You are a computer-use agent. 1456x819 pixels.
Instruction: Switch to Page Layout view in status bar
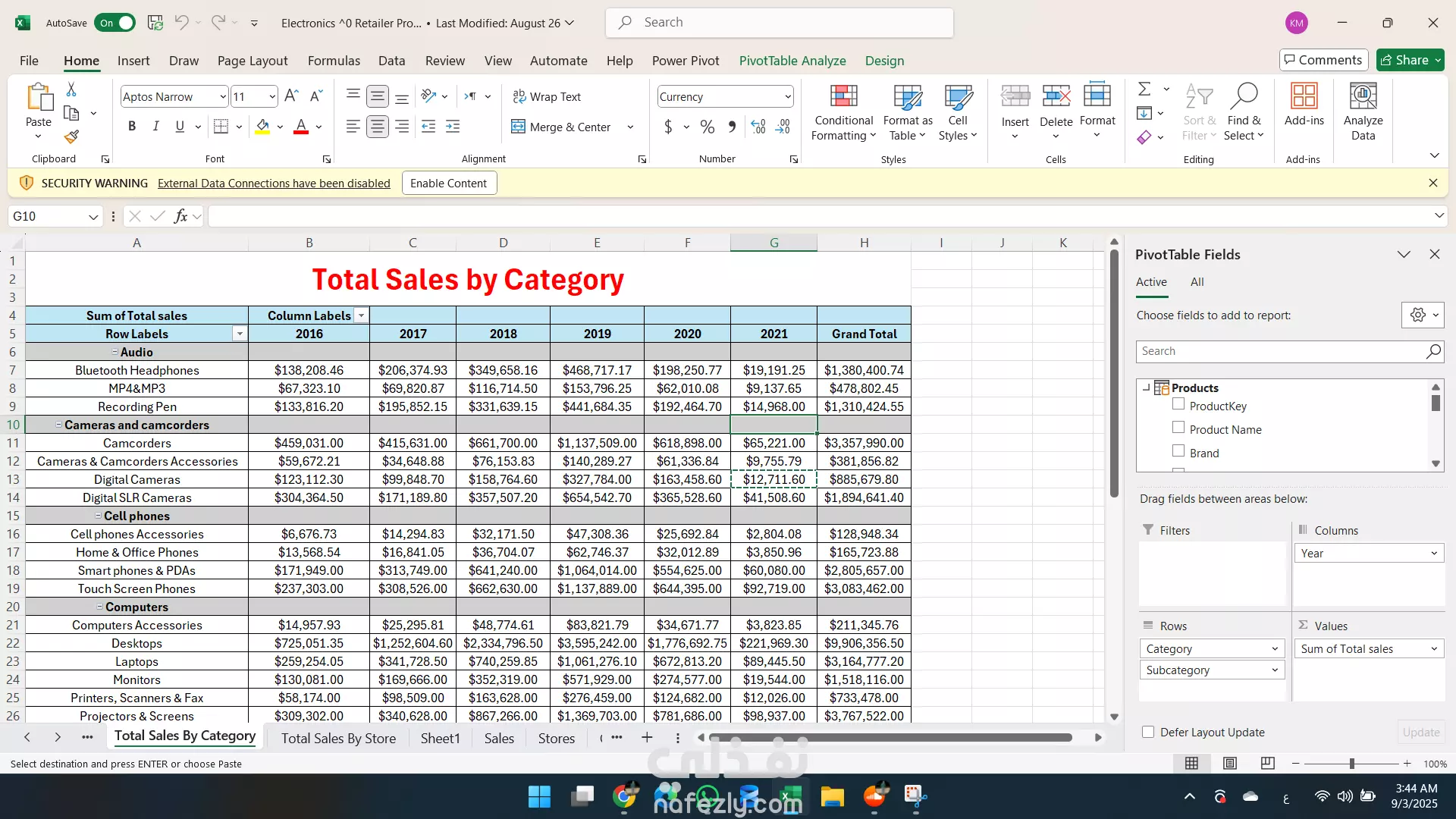pyautogui.click(x=1230, y=764)
